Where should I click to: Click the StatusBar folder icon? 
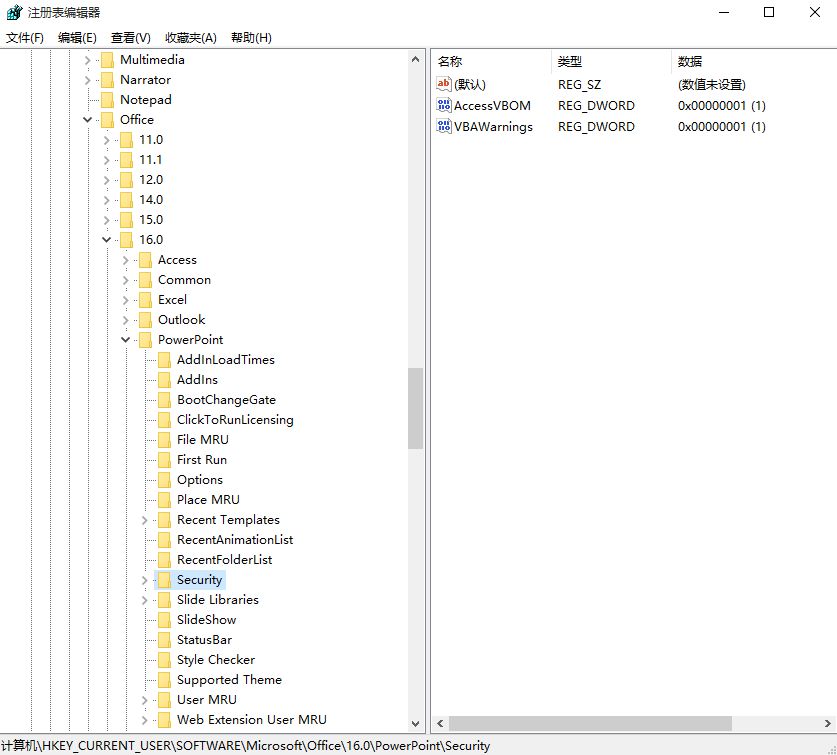(164, 640)
